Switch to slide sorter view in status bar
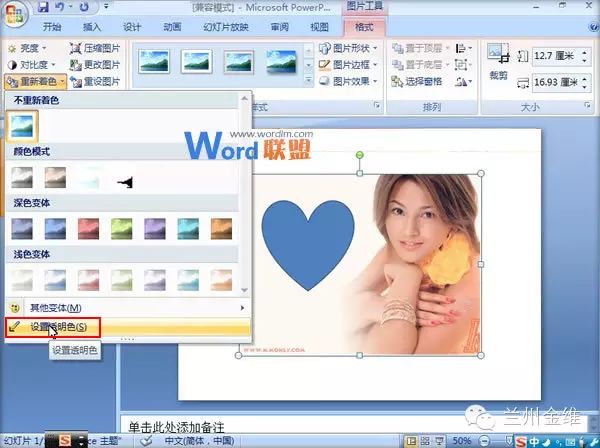The width and height of the screenshot is (600, 448). tap(425, 441)
